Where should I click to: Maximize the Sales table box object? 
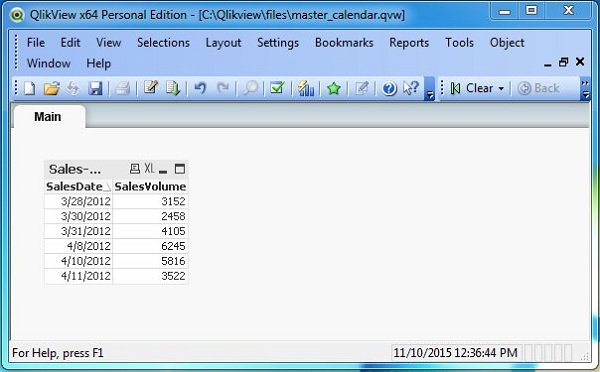click(179, 169)
